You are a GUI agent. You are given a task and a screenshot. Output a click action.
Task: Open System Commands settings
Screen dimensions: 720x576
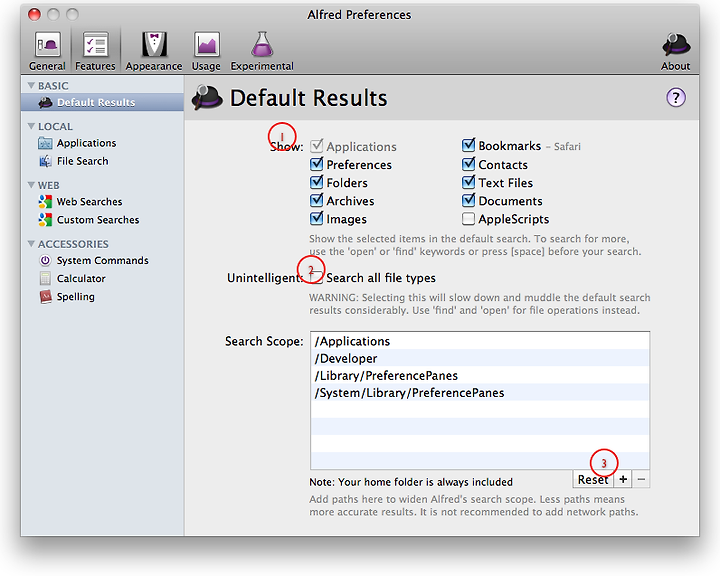[x=102, y=260]
